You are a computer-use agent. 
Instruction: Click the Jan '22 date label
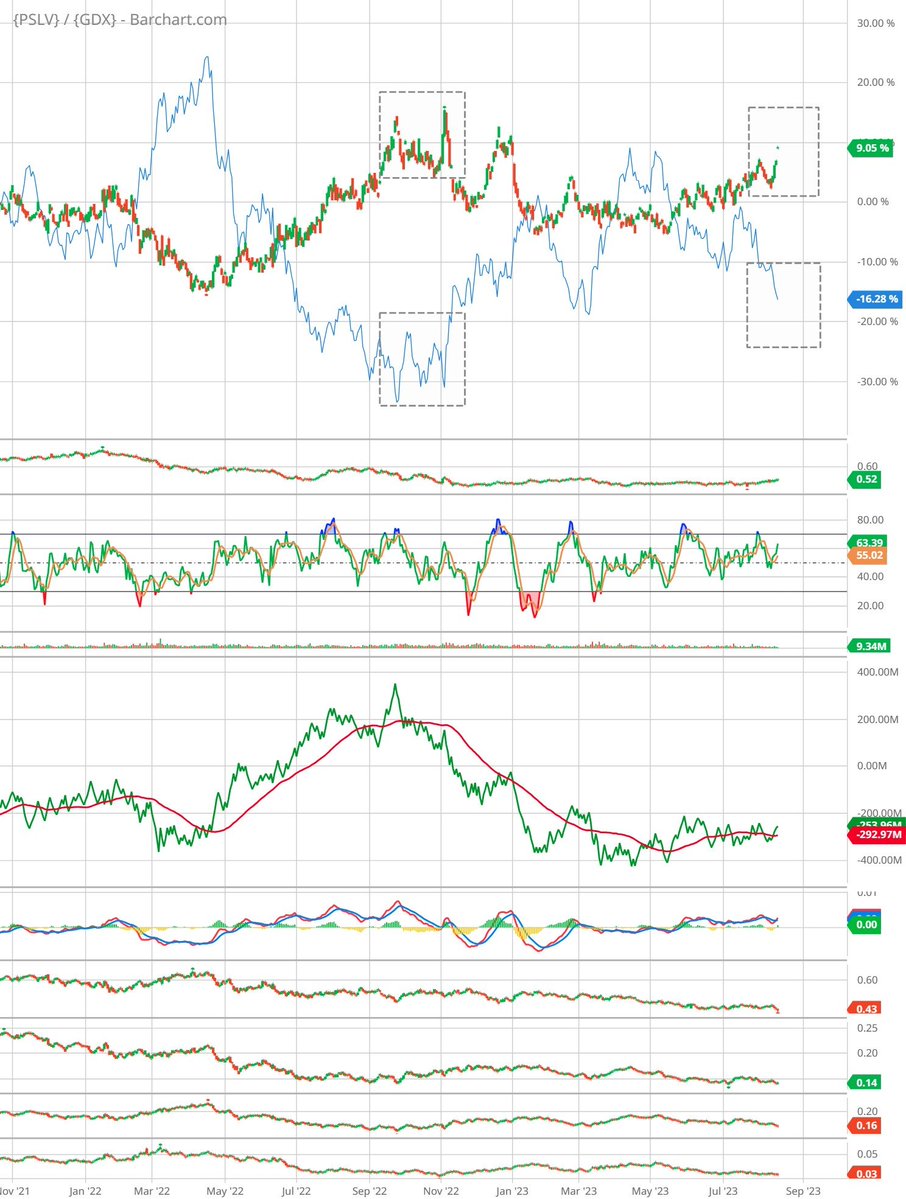point(85,1191)
